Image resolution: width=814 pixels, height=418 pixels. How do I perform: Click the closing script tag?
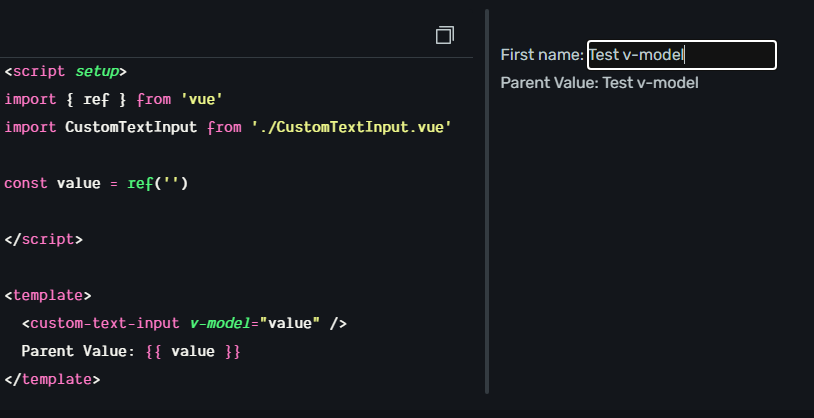click(x=43, y=239)
